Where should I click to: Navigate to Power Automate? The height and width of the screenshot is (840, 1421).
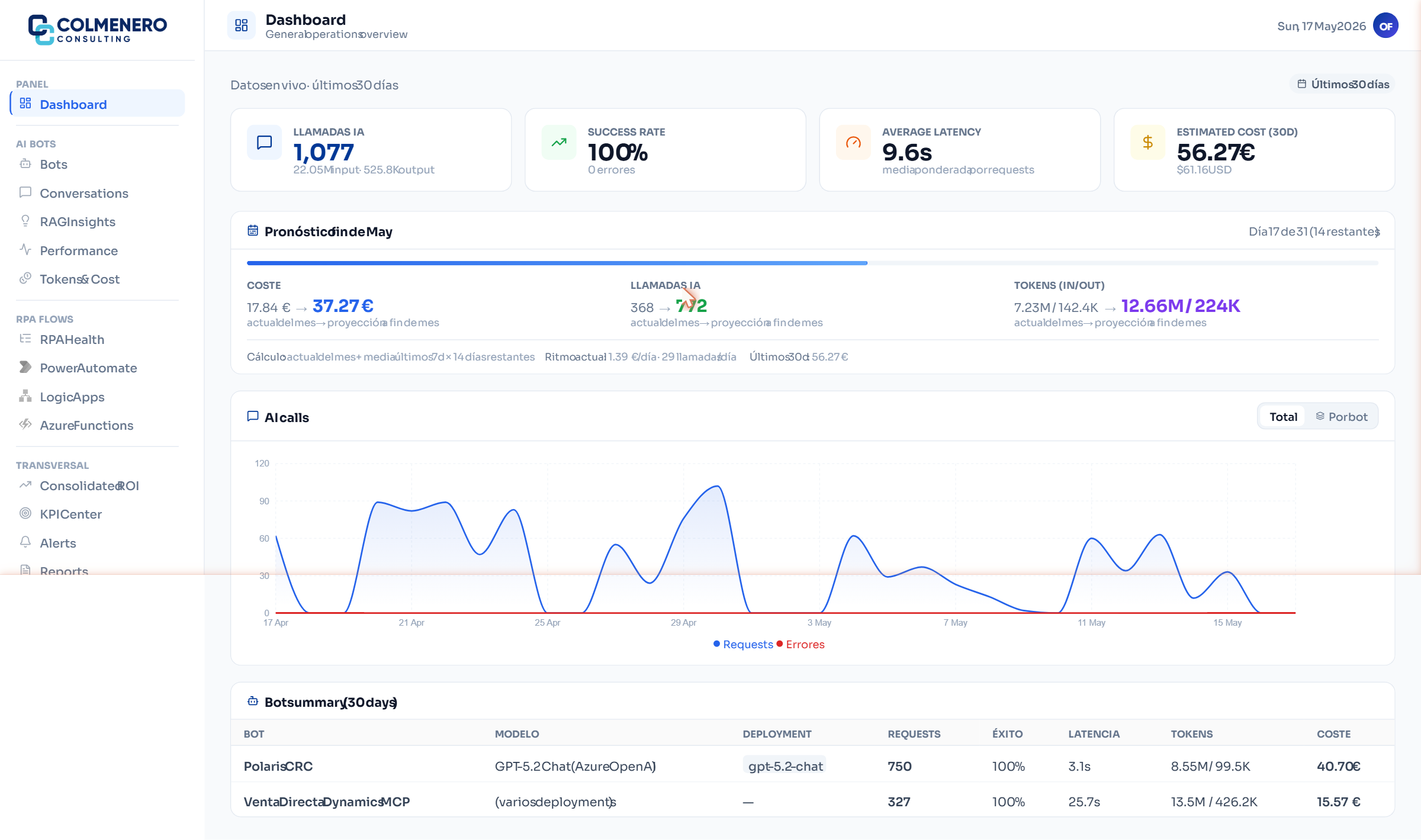point(98,368)
